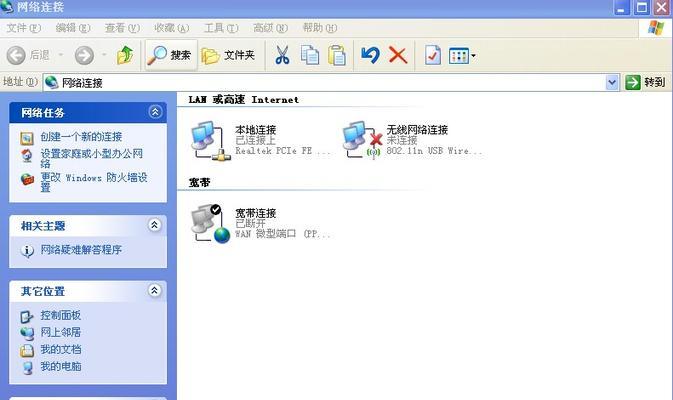
Task: Click the new connection wizard icon
Action: tap(27, 138)
